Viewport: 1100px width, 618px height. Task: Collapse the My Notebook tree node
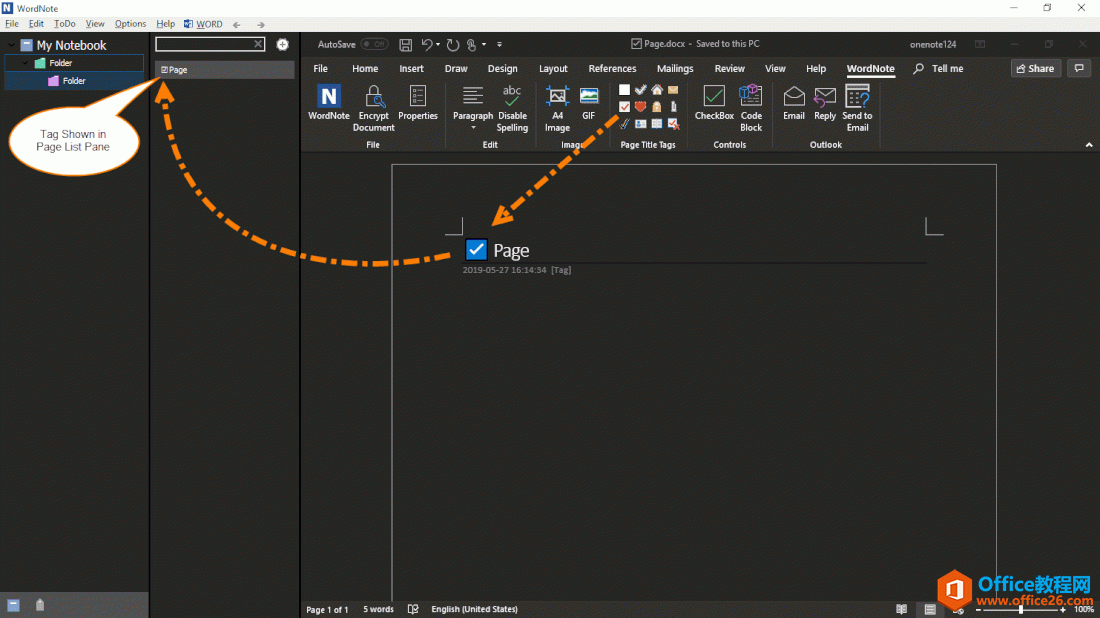(x=11, y=45)
